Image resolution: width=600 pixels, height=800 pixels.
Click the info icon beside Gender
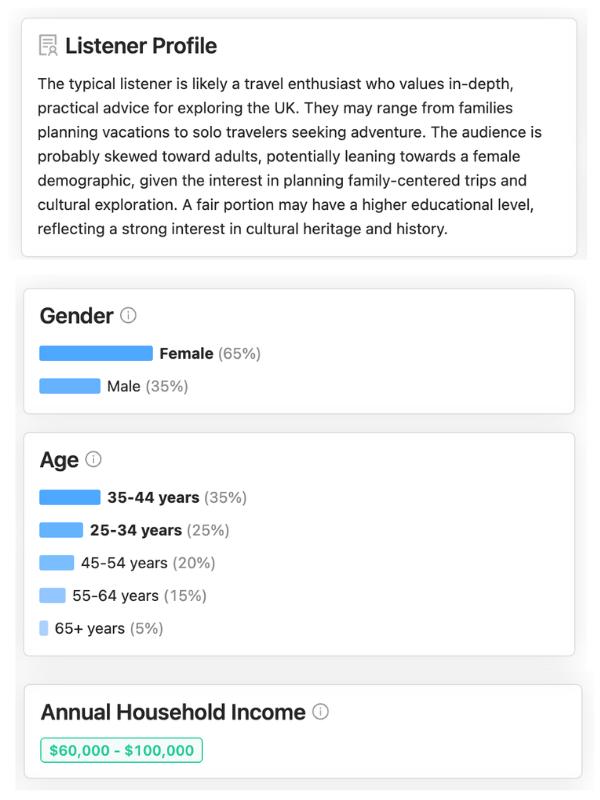tap(128, 316)
